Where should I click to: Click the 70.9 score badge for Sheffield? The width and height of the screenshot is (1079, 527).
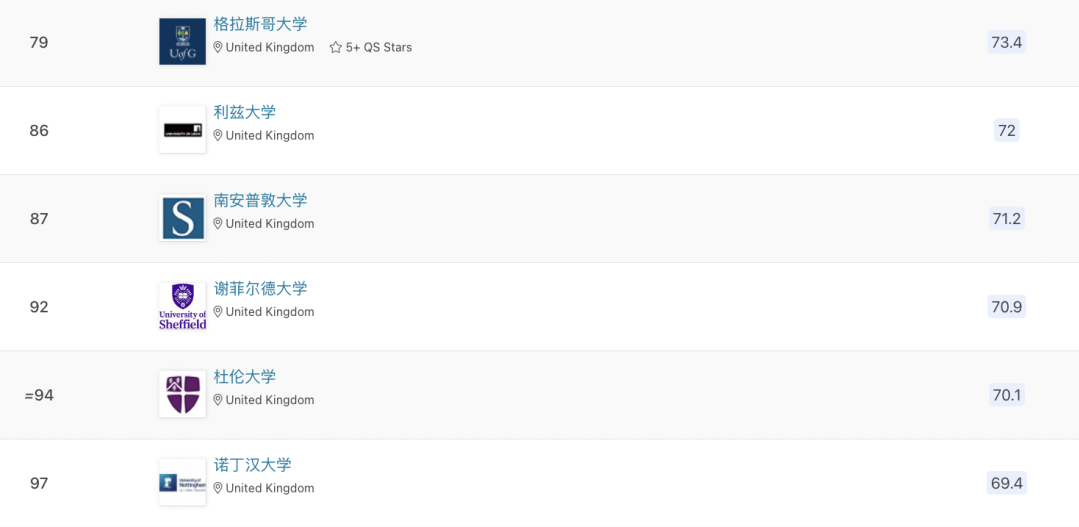[1006, 306]
